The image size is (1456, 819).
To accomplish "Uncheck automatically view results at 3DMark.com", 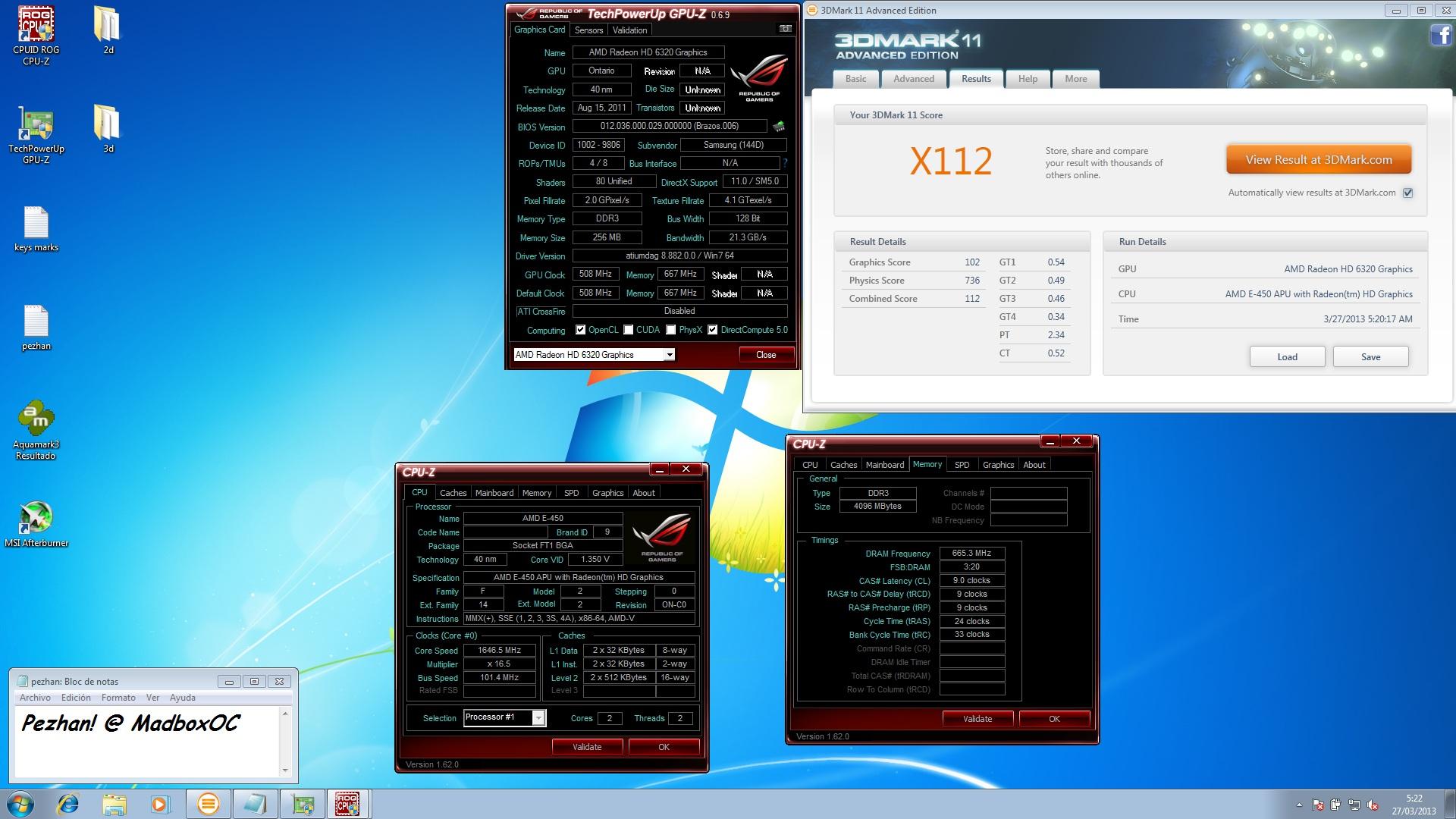I will click(x=1408, y=193).
